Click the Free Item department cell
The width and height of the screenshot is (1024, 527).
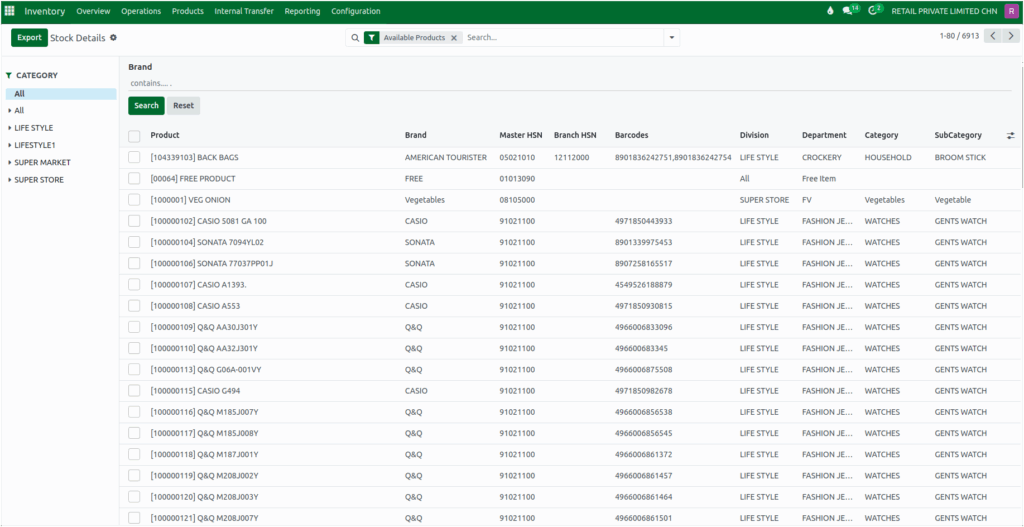819,179
